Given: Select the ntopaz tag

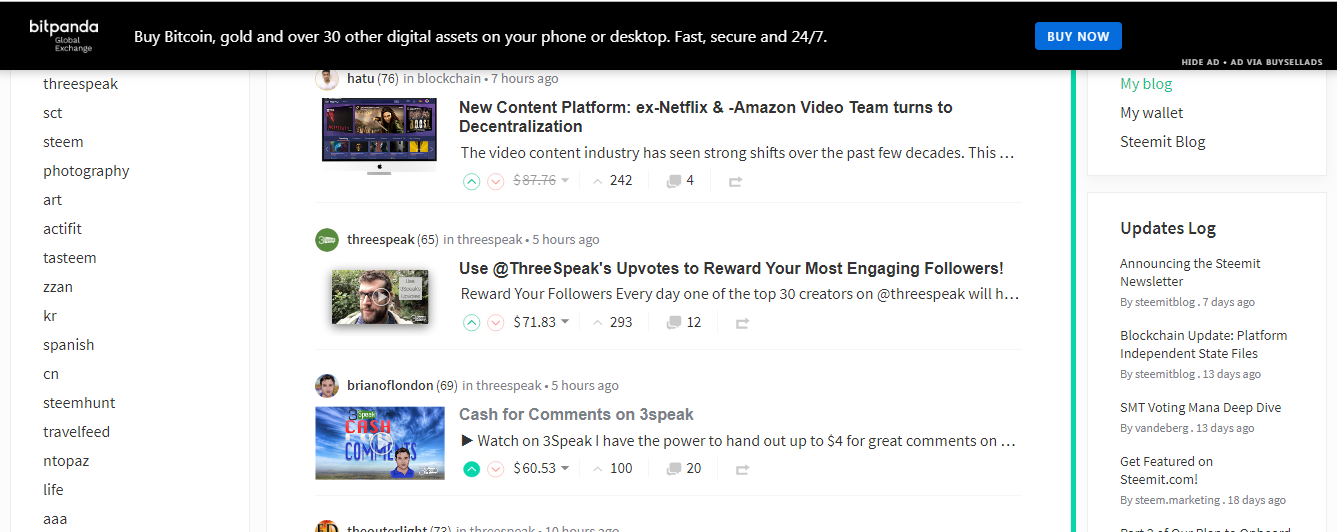Looking at the screenshot, I should pos(67,461).
